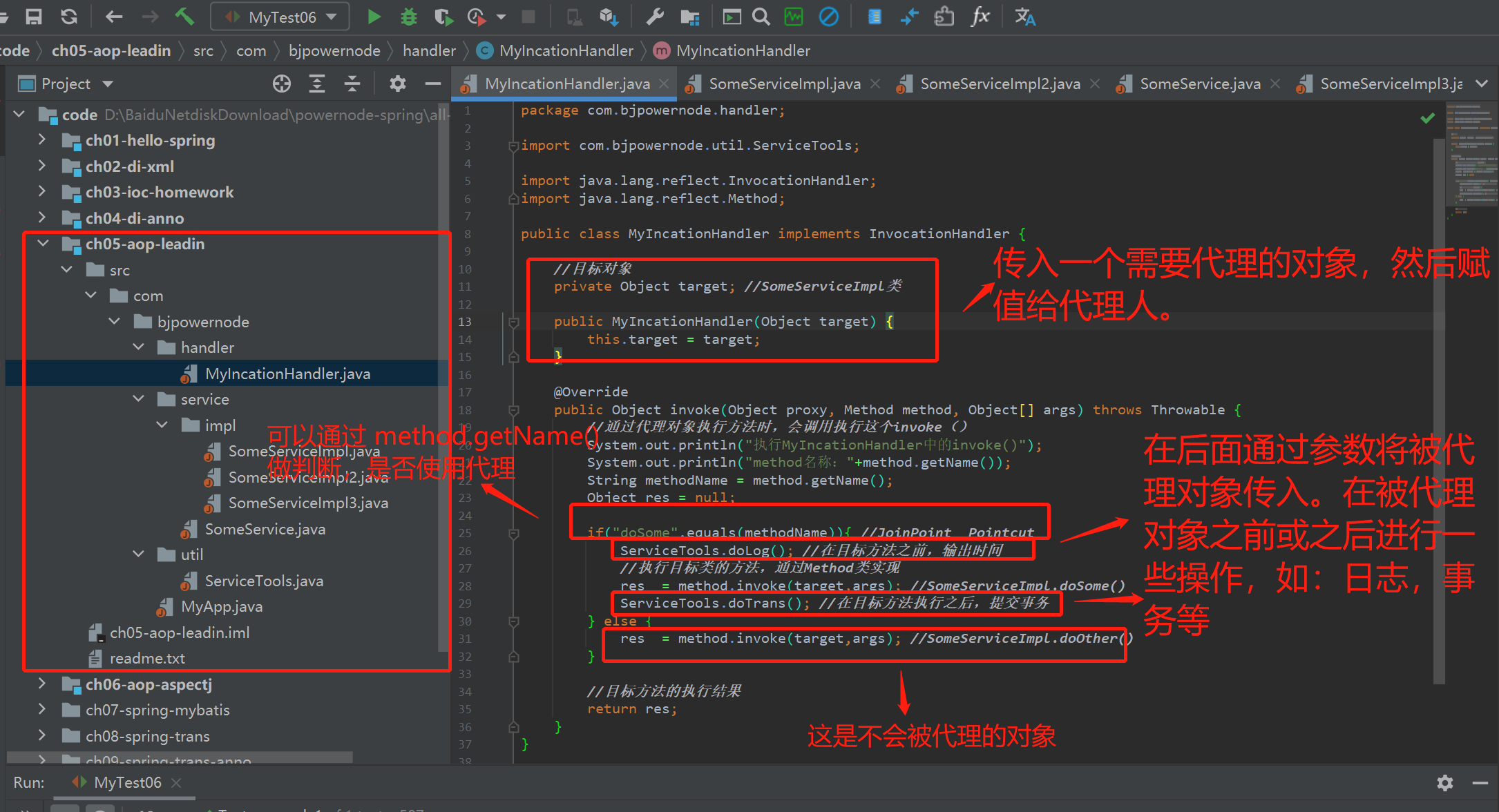Image resolution: width=1499 pixels, height=812 pixels.
Task: Save all files with the floppy icon
Action: pyautogui.click(x=33, y=17)
